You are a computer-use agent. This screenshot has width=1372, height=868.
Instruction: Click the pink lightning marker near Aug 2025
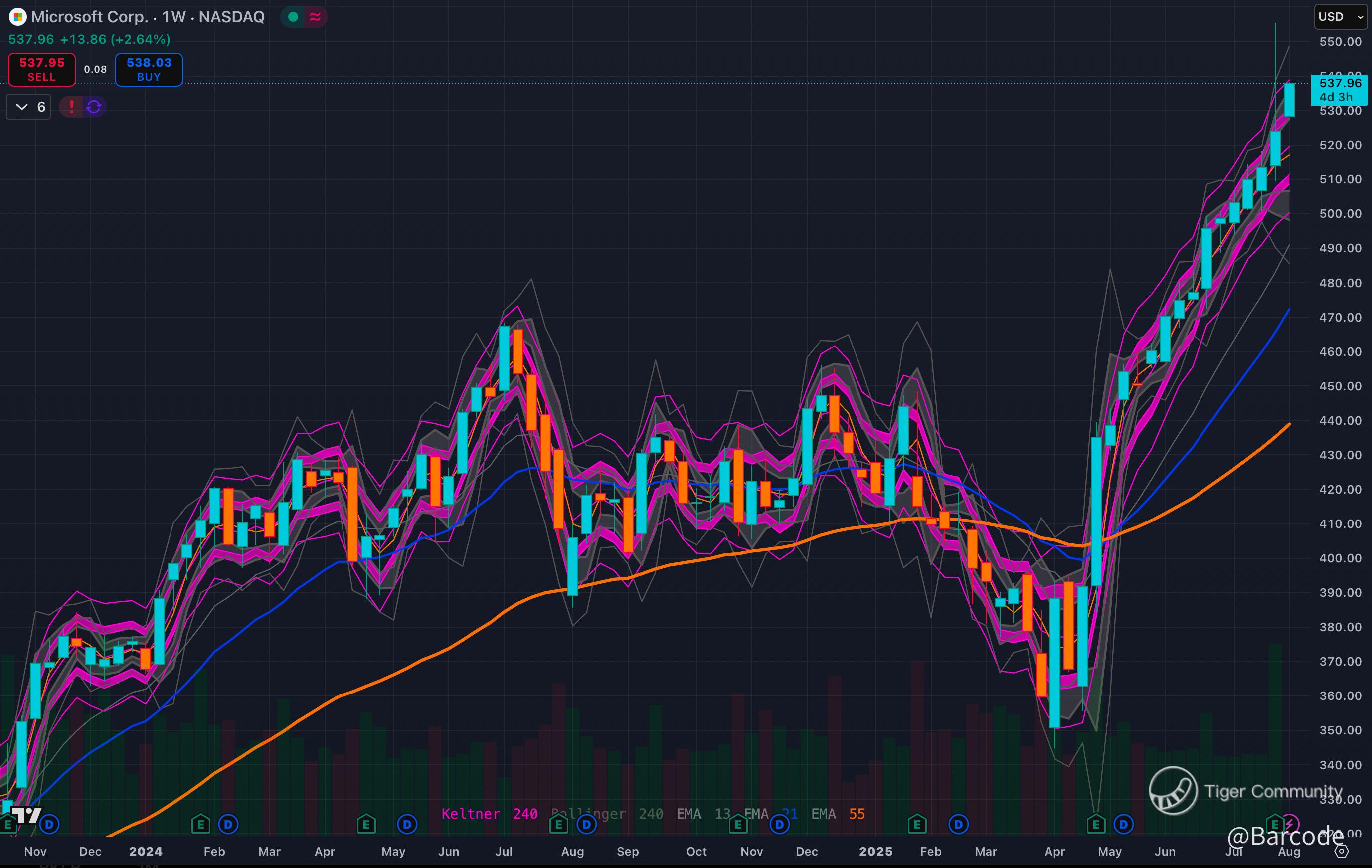1291,824
